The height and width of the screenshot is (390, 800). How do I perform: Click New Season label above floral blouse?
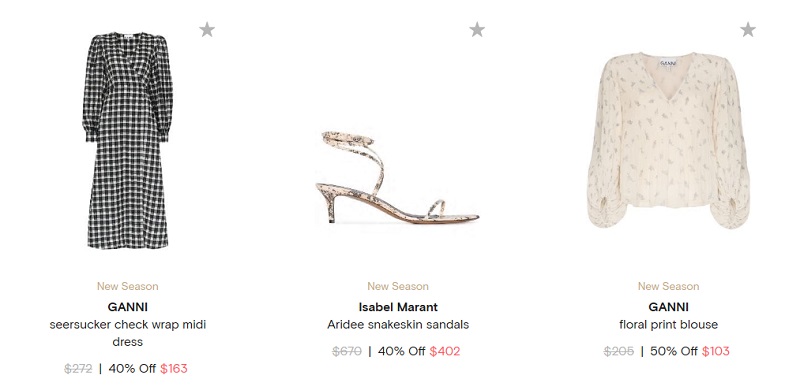668,286
